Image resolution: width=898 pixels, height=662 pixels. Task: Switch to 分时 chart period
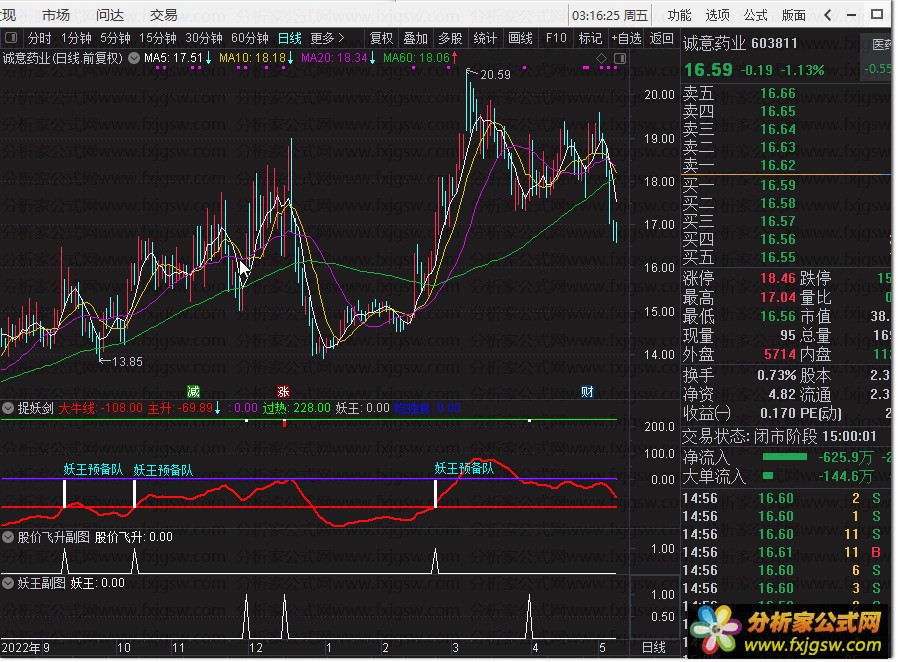40,38
